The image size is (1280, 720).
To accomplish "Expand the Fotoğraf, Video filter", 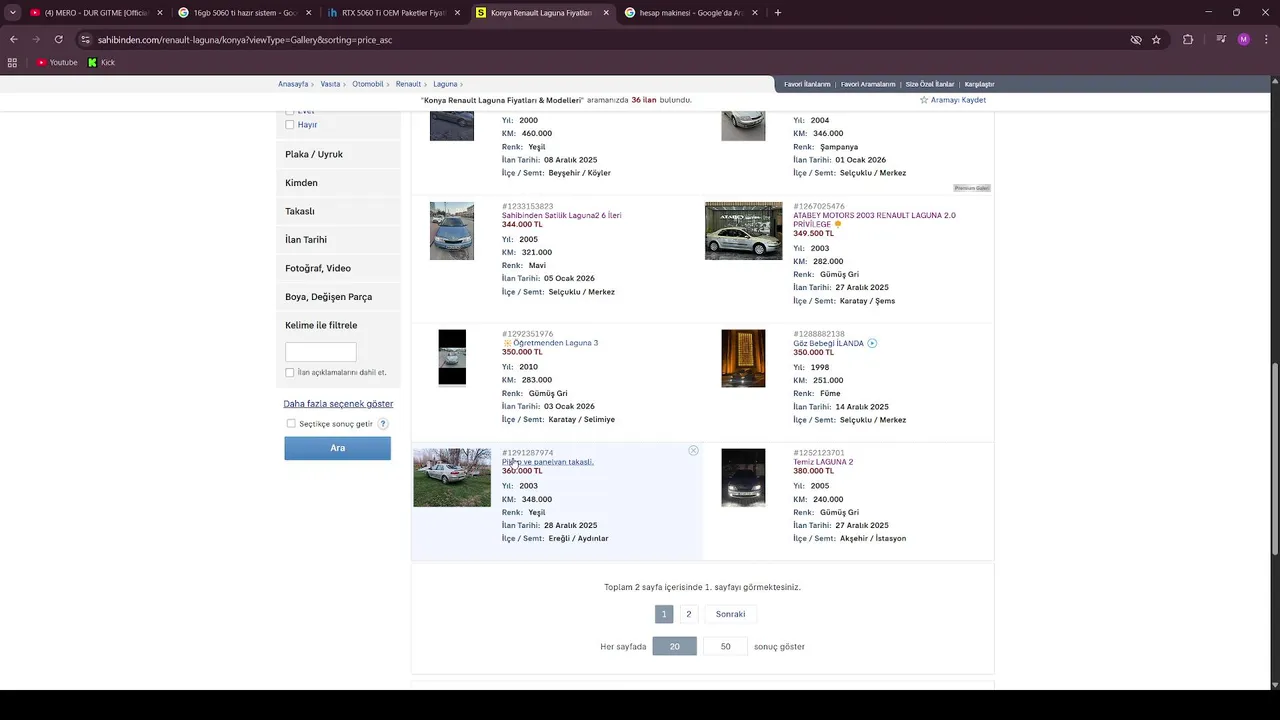I will (338, 268).
